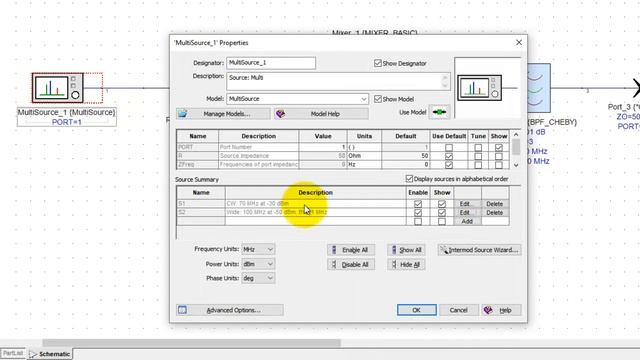Click the dialog Help button

pos(501,310)
